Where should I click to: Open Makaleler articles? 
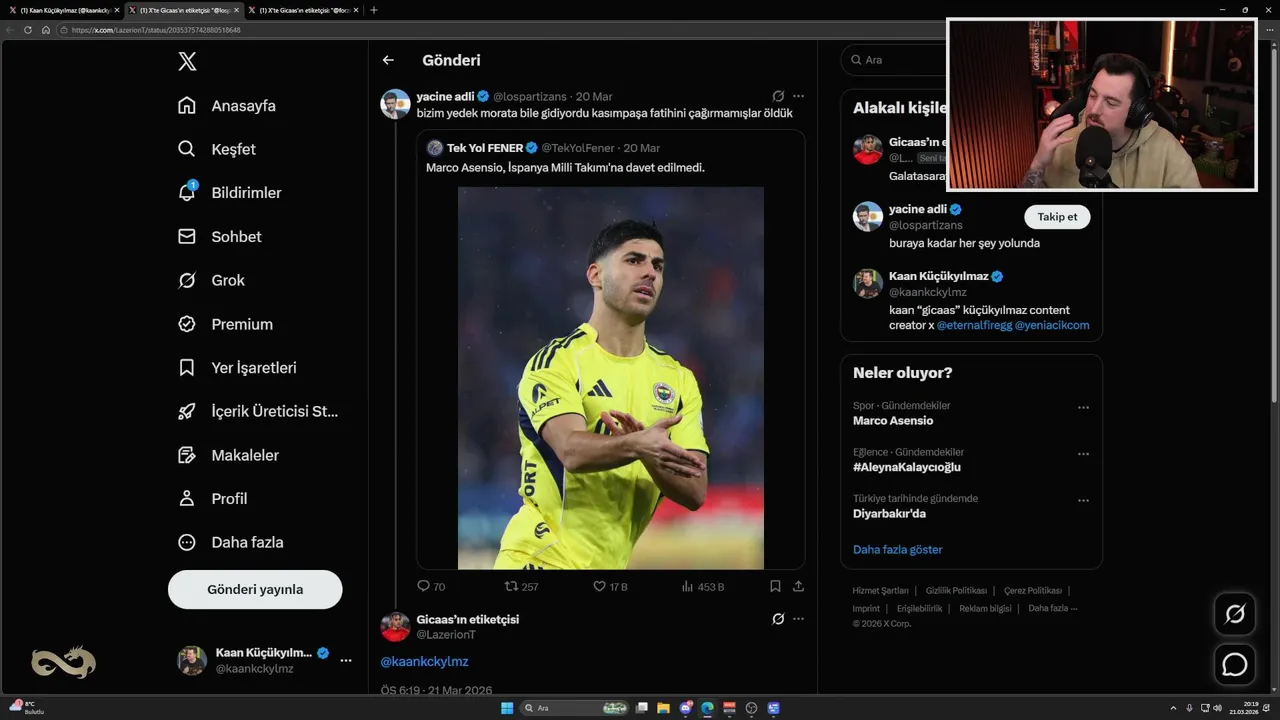click(228, 455)
